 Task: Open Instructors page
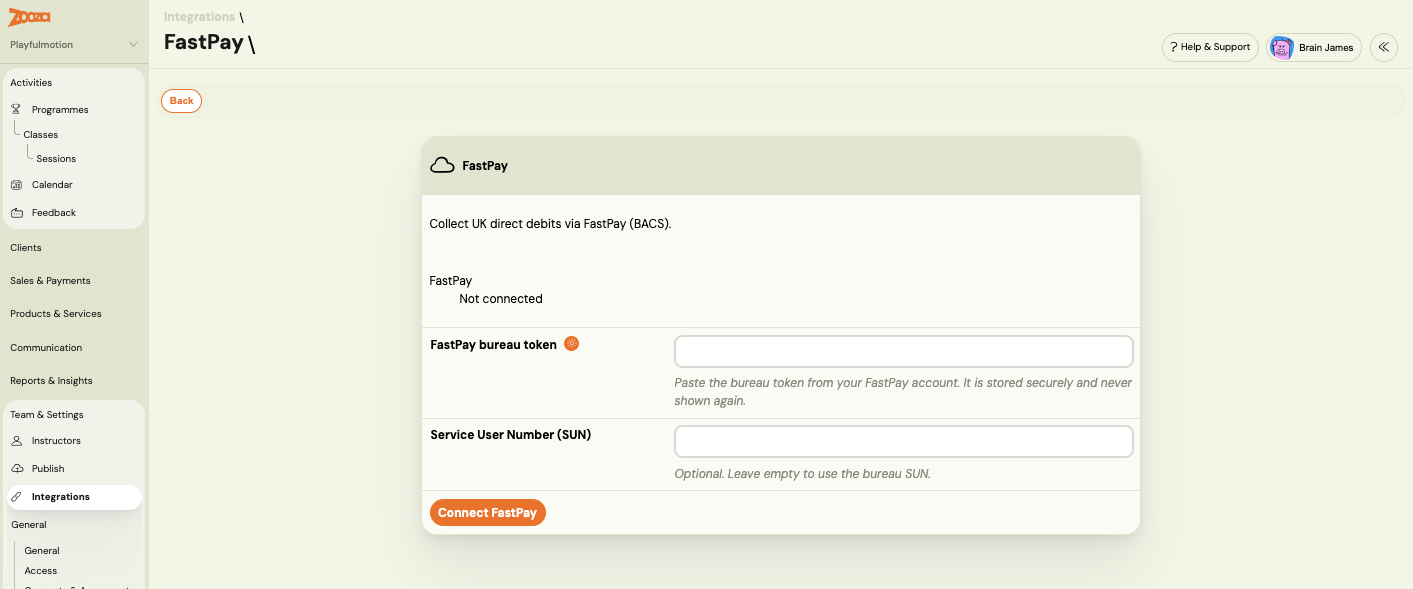pyautogui.click(x=56, y=441)
